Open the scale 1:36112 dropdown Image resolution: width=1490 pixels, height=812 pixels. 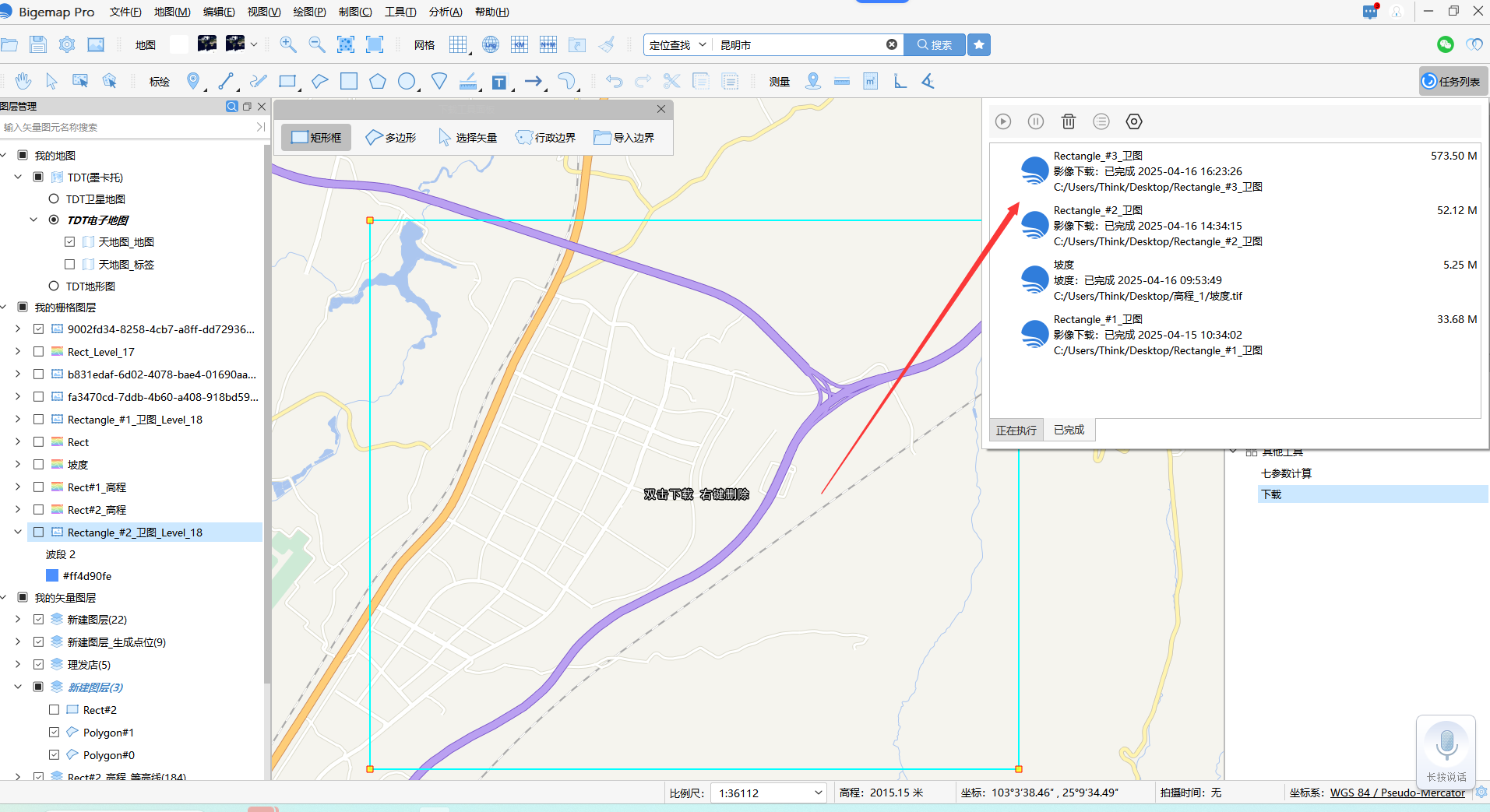[x=770, y=793]
